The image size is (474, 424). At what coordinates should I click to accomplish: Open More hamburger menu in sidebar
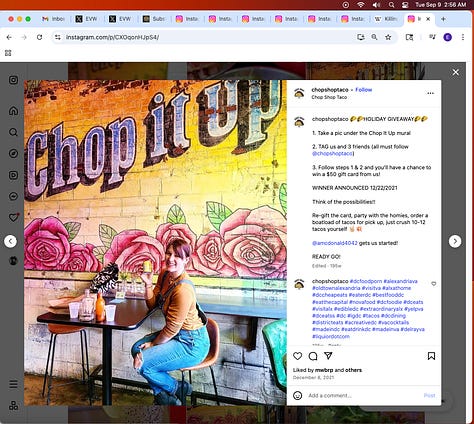click(13, 384)
